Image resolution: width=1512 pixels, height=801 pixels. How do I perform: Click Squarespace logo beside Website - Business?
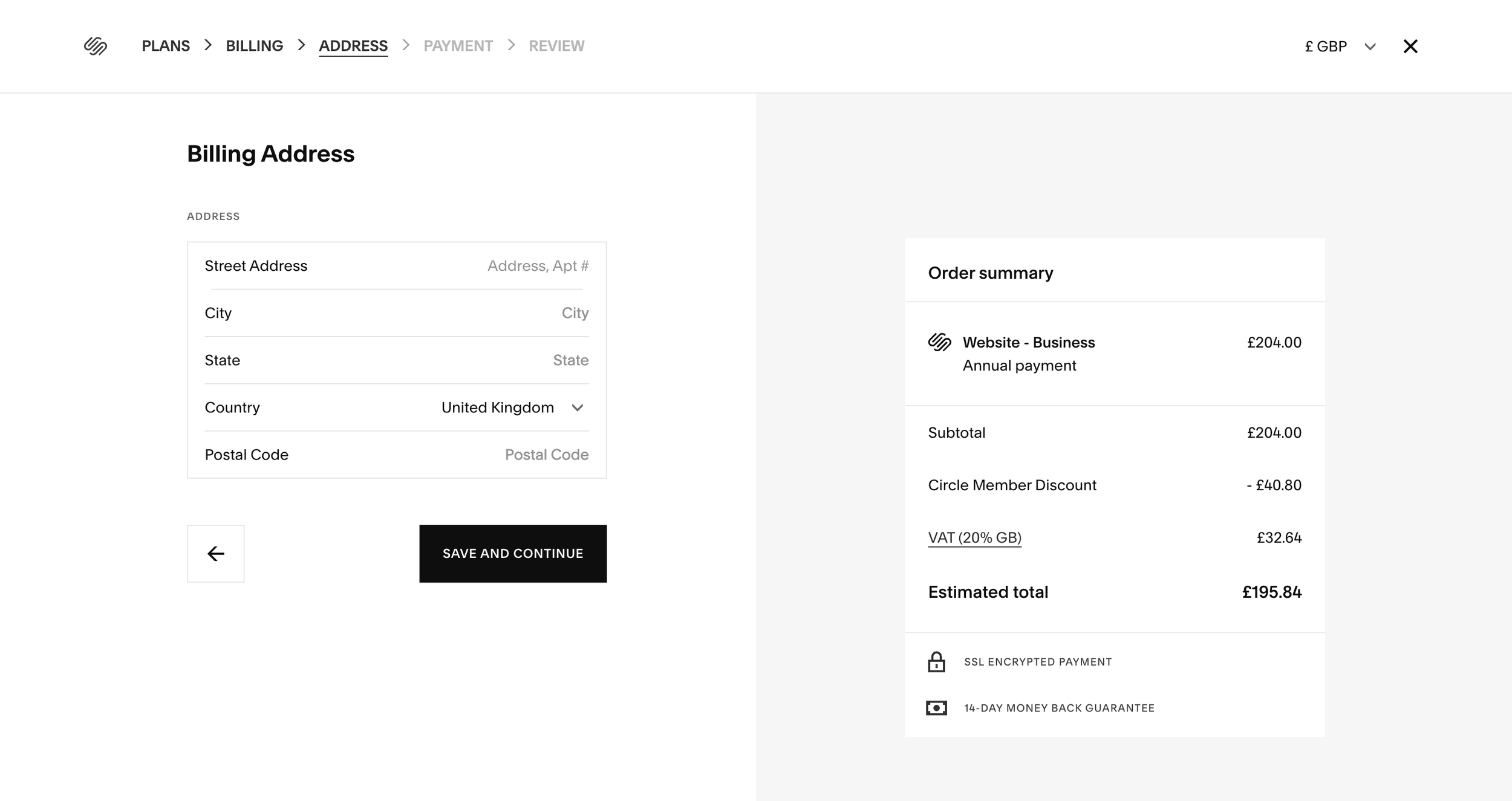point(939,342)
